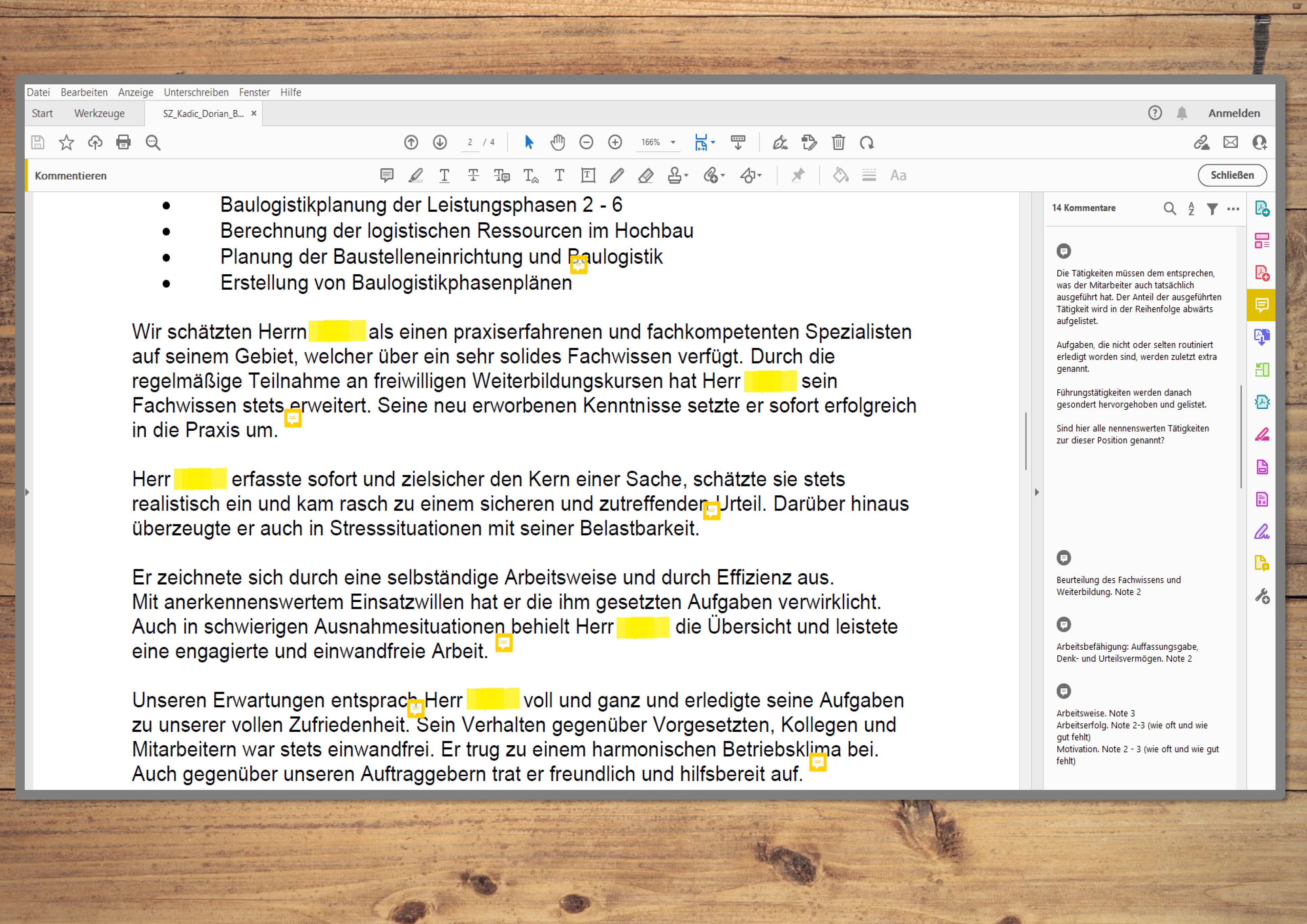Click the Schließen button
This screenshot has height=924, width=1307.
click(x=1232, y=175)
